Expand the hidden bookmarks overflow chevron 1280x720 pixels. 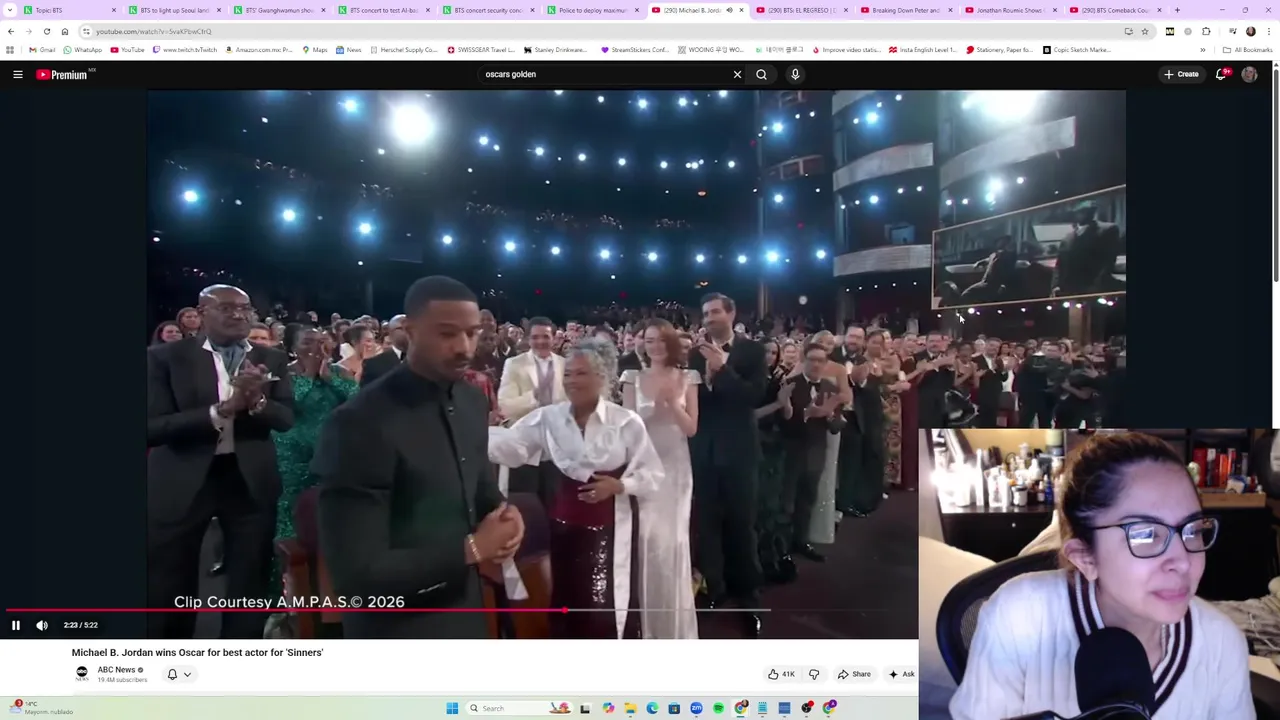coord(1203,50)
